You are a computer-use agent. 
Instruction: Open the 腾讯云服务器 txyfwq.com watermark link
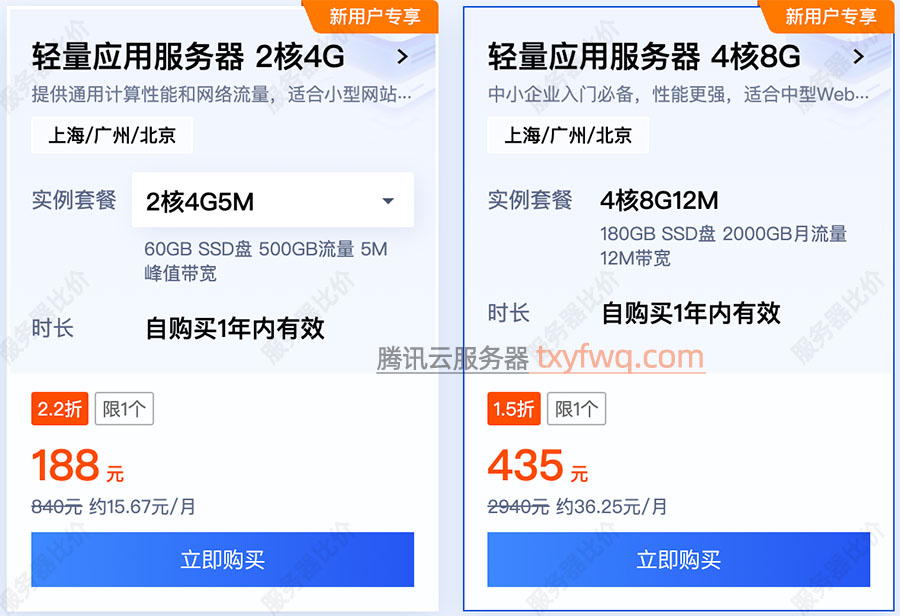pyautogui.click(x=541, y=358)
